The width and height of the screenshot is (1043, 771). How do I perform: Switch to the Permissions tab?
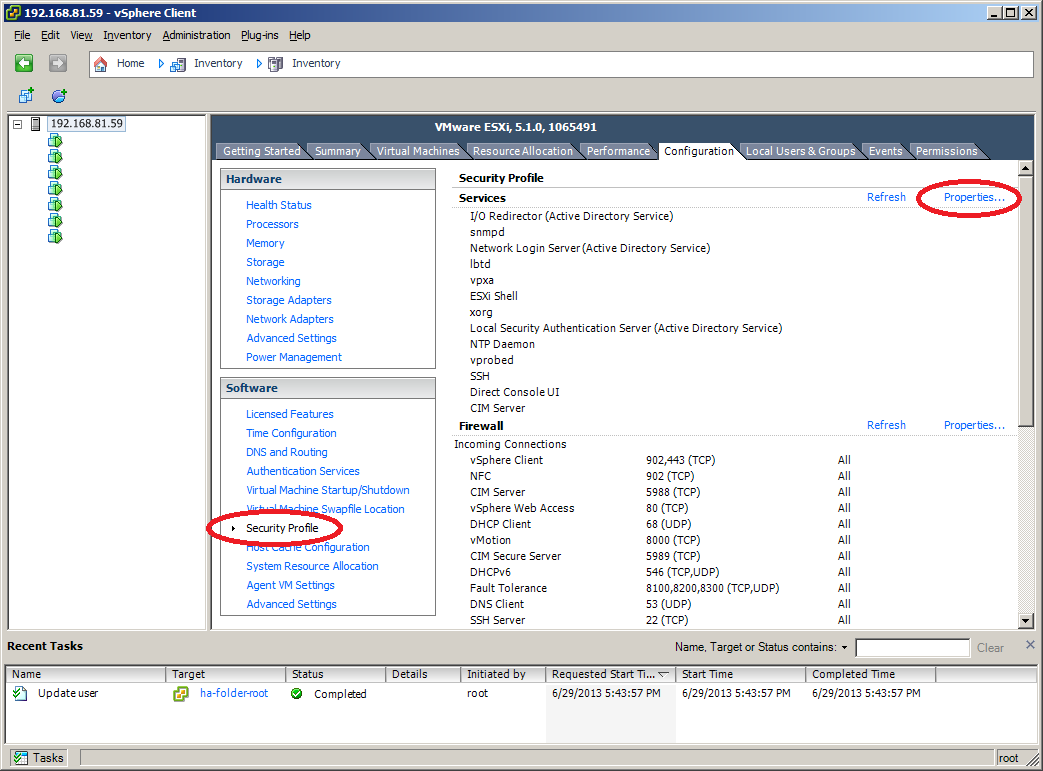tap(947, 151)
